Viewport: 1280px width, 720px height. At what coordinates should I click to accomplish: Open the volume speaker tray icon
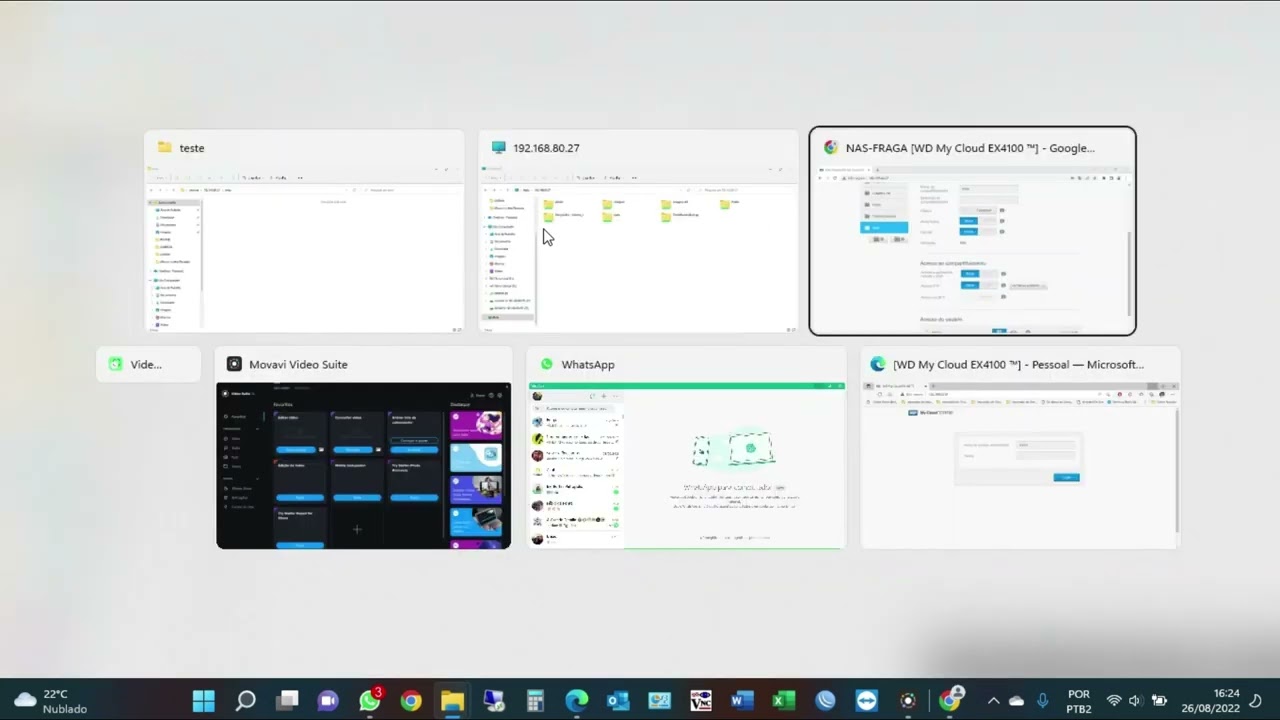1137,701
